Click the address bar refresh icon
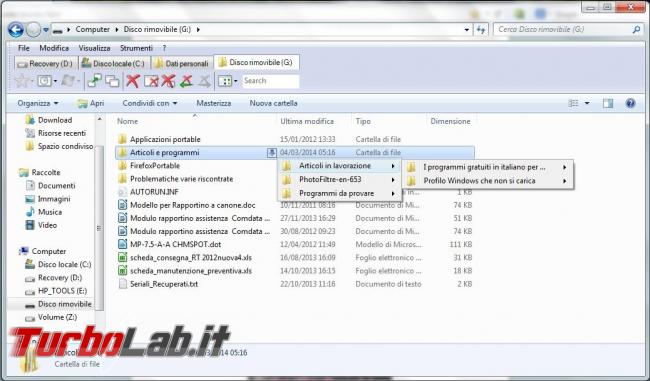Viewport: 650px width, 381px height. click(481, 29)
